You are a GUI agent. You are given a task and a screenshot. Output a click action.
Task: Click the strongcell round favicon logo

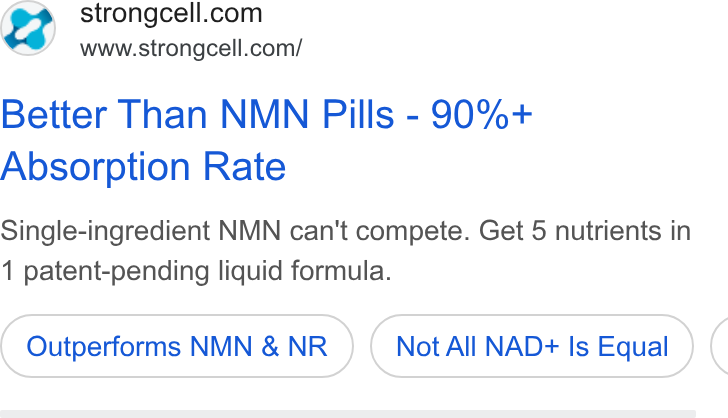(x=28, y=28)
